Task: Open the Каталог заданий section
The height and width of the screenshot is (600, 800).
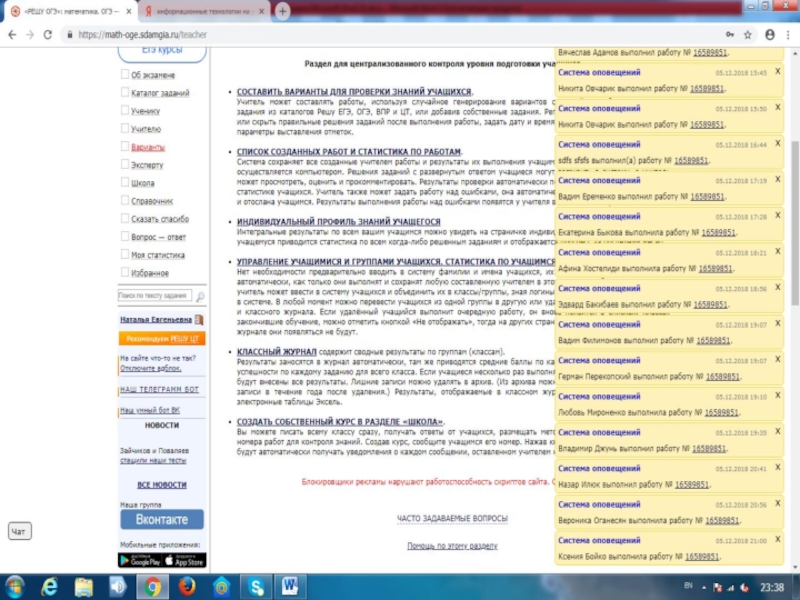Action: 160,93
